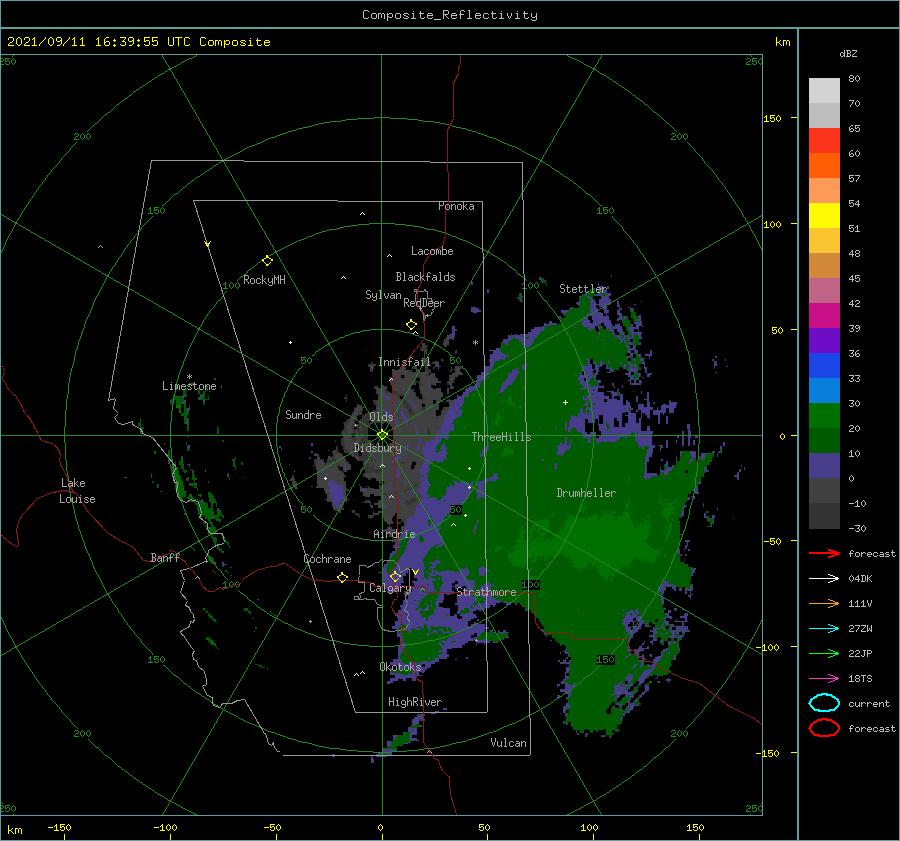
Task: Select the bright blue 33–36 dBZ swatch
Action: coord(824,365)
